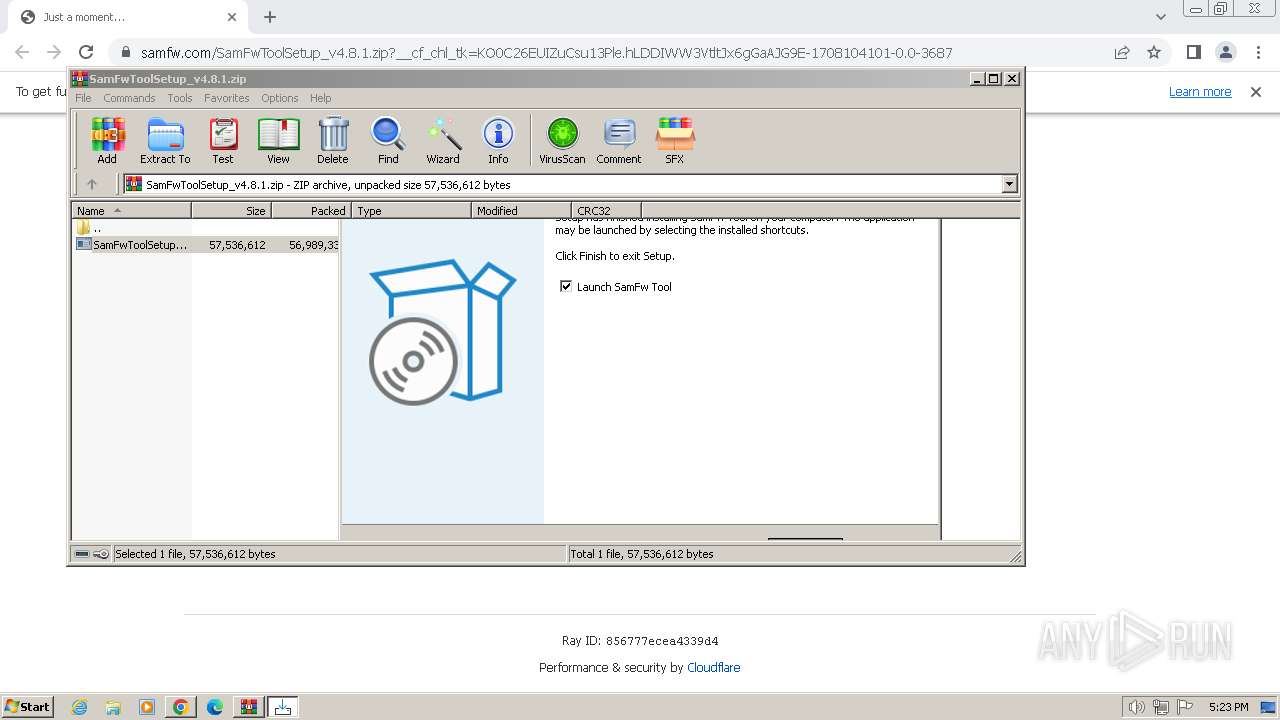This screenshot has height=720, width=1280.
Task: Go up one folder level arrow
Action: pyautogui.click(x=92, y=184)
